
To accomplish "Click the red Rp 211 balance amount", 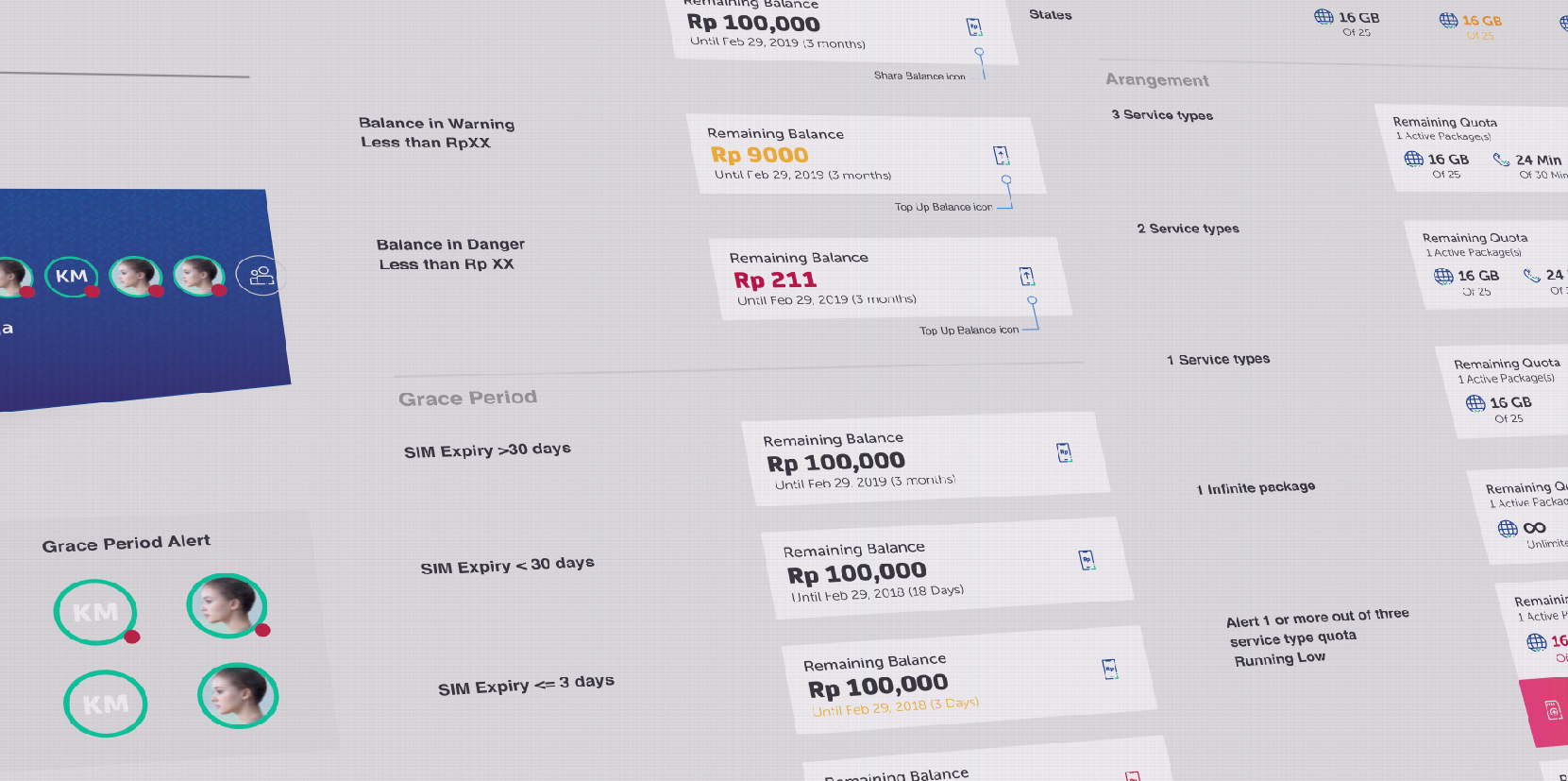I will point(775,280).
